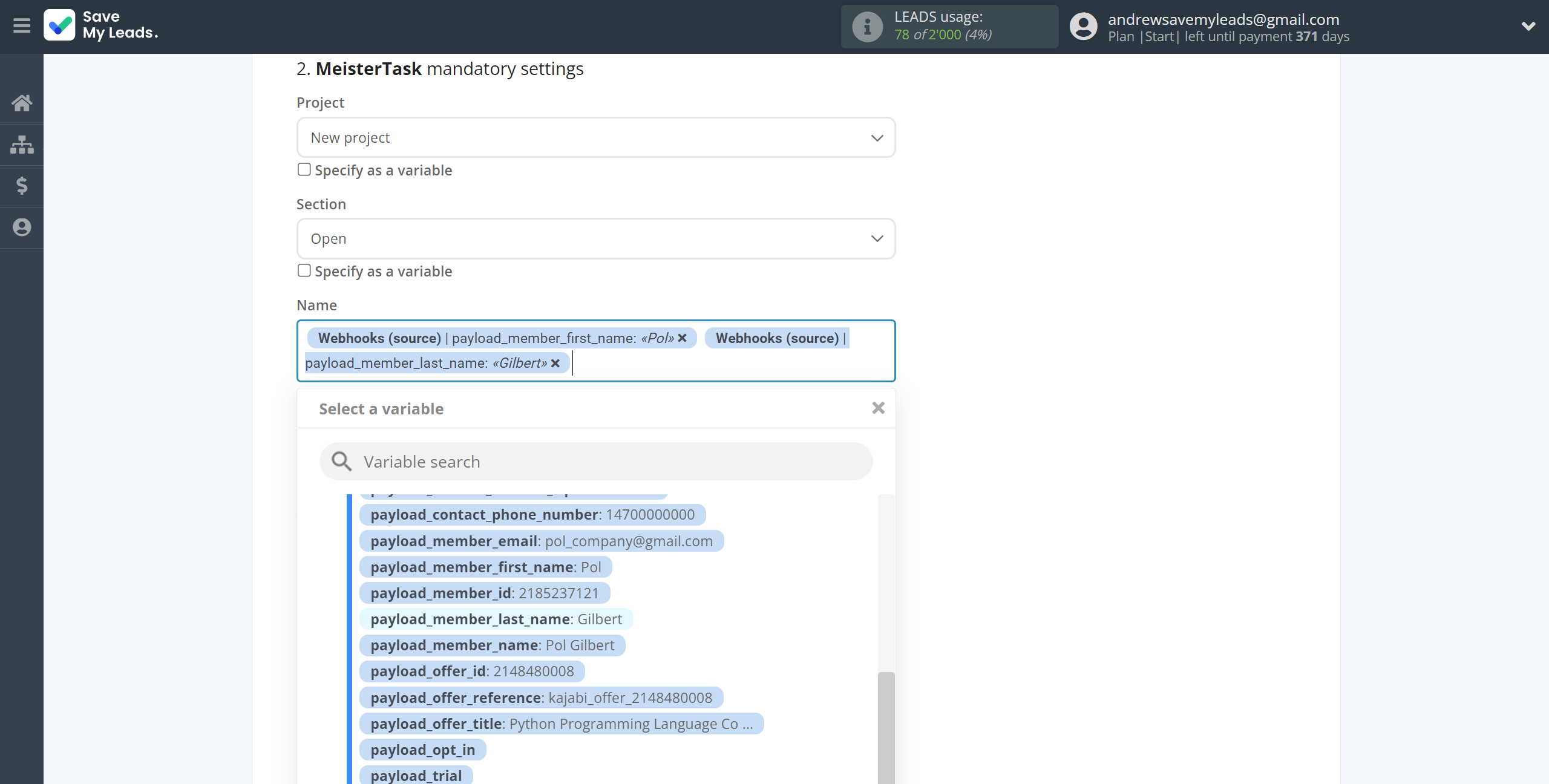Click the MeisterTask mandatory settings heading

[x=440, y=69]
